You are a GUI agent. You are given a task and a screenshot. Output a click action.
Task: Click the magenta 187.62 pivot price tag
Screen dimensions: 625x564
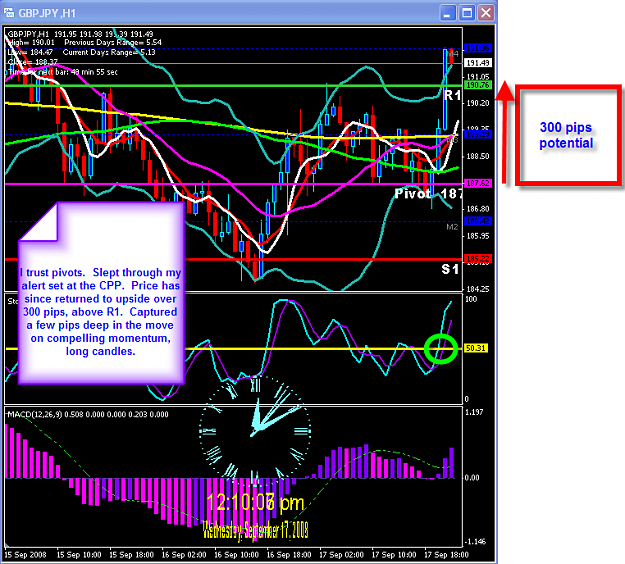478,183
